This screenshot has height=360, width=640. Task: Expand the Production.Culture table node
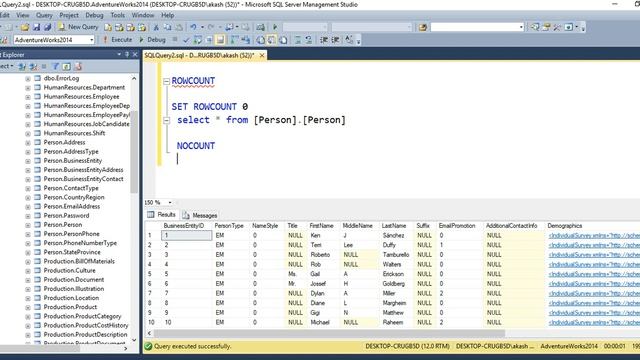coord(28,271)
